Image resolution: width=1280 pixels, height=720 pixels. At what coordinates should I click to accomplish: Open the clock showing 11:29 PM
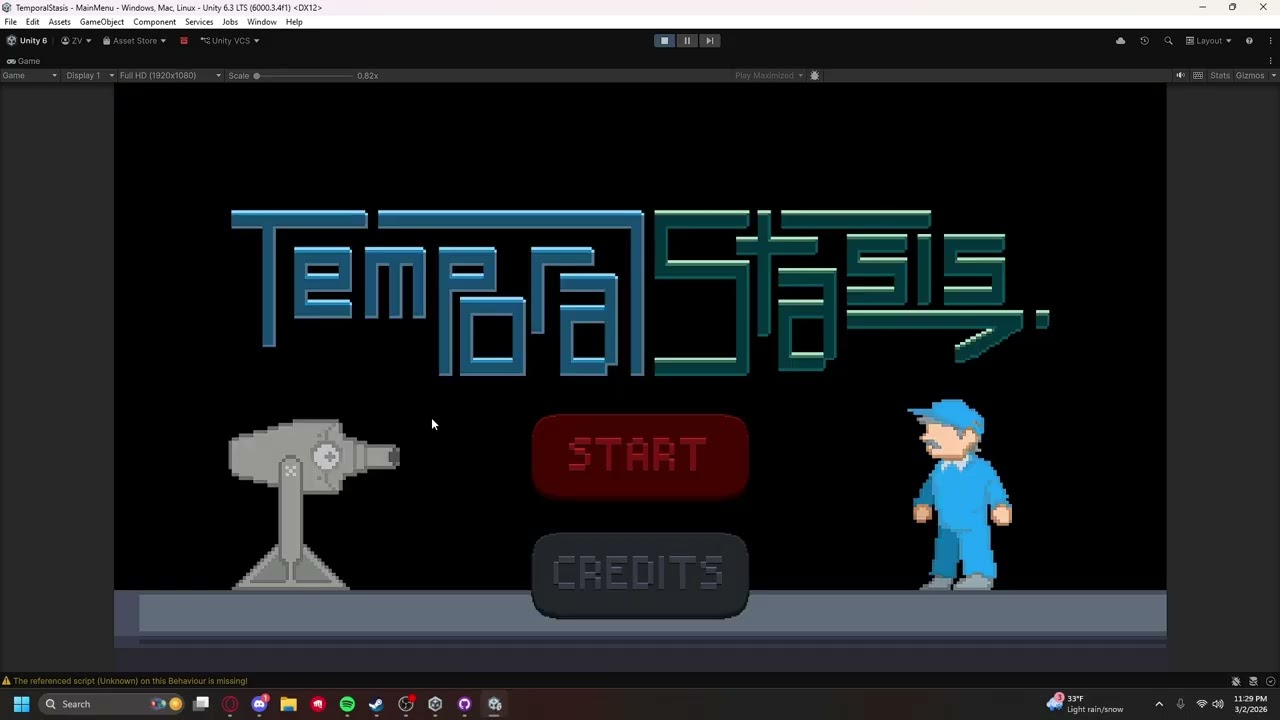click(1250, 704)
